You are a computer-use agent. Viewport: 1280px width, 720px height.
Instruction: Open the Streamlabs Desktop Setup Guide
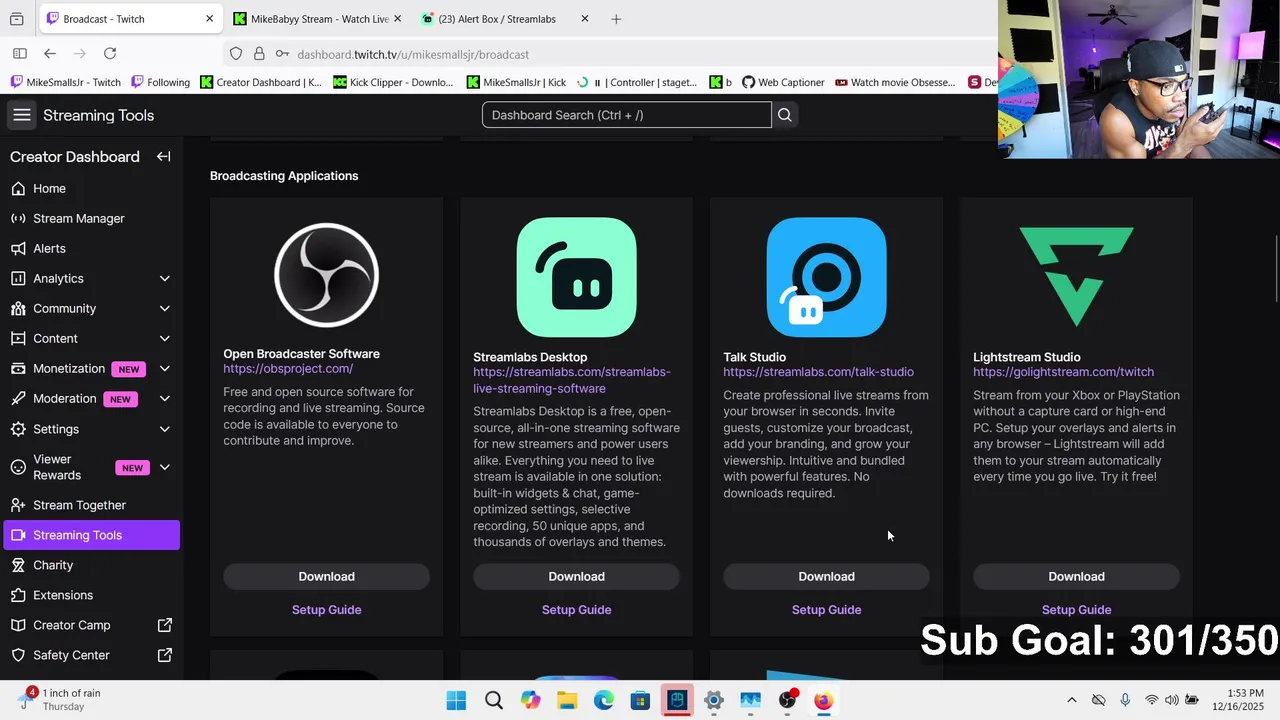click(576, 609)
